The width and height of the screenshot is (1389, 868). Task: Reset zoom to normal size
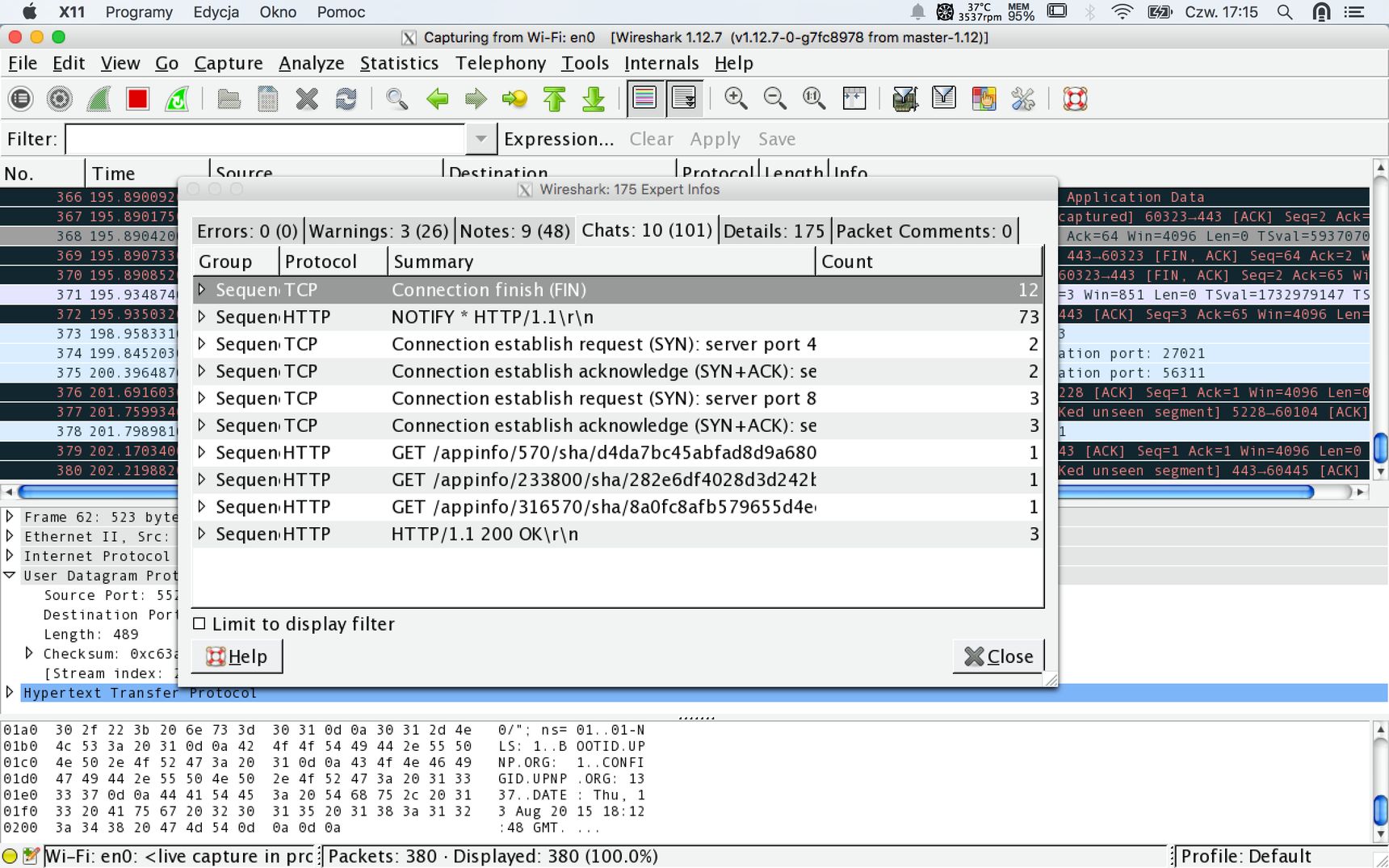pos(814,99)
